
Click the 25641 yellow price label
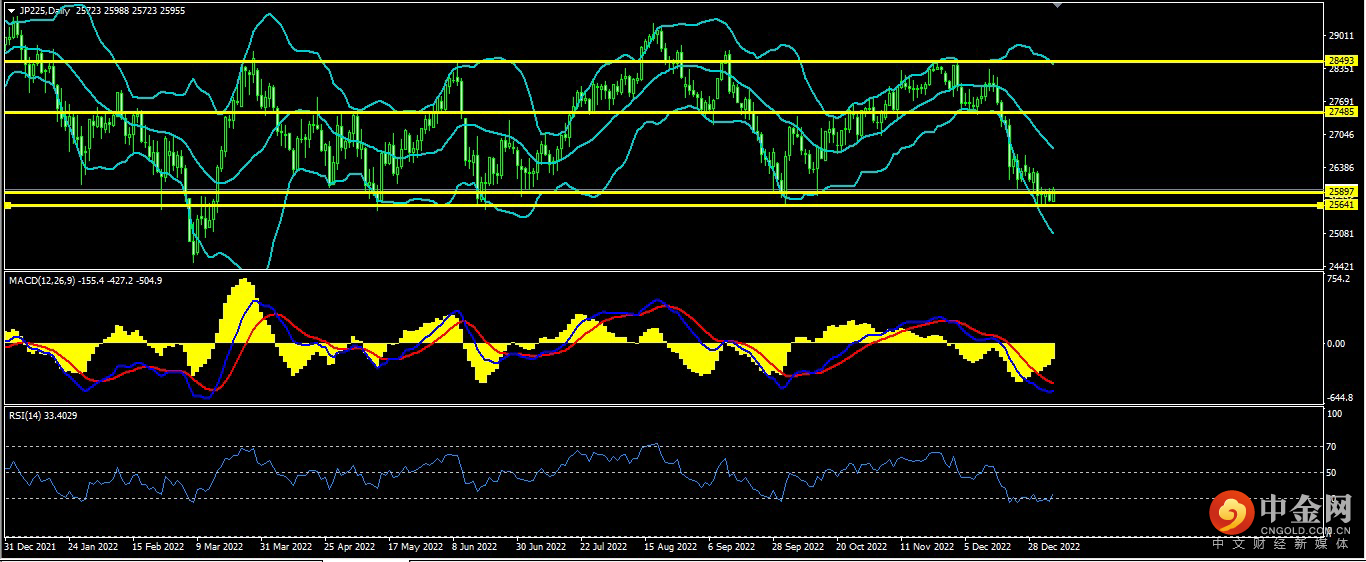tap(1340, 205)
